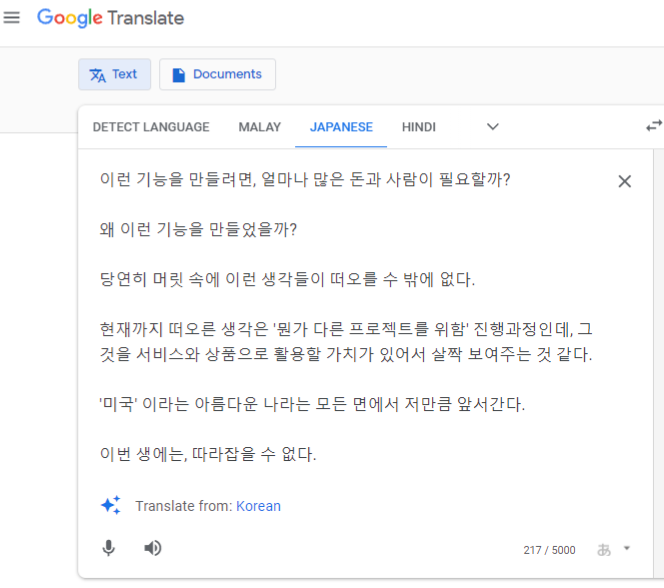Click inside the Korean source text area

pos(347,316)
